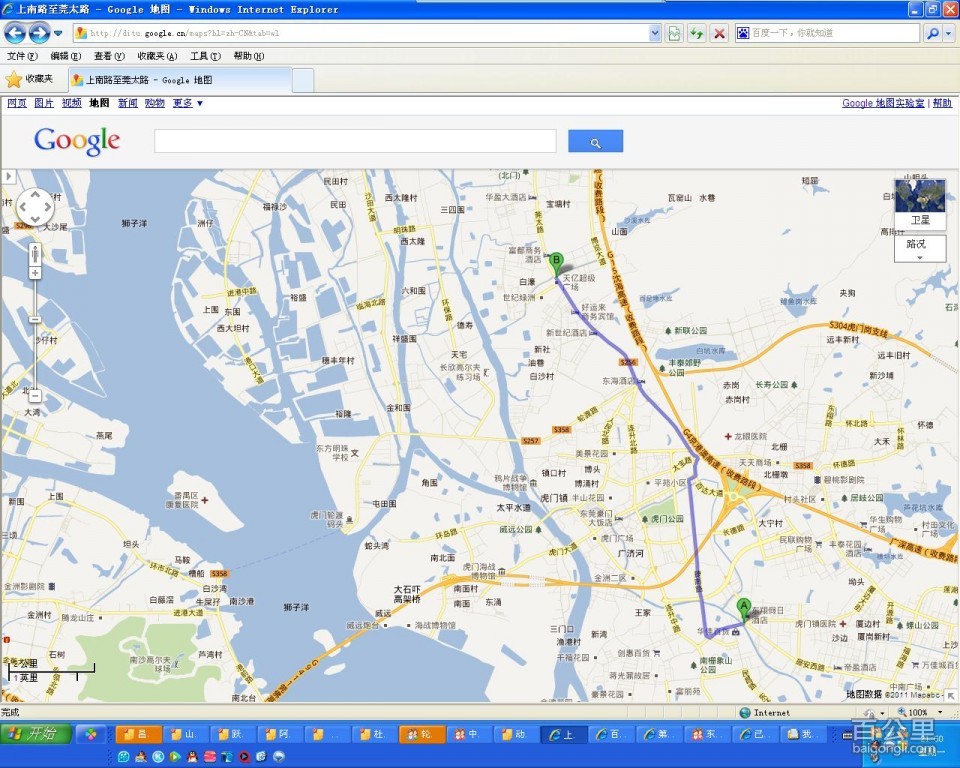Image resolution: width=960 pixels, height=768 pixels.
Task: Stop page loading with red X icon
Action: point(719,33)
